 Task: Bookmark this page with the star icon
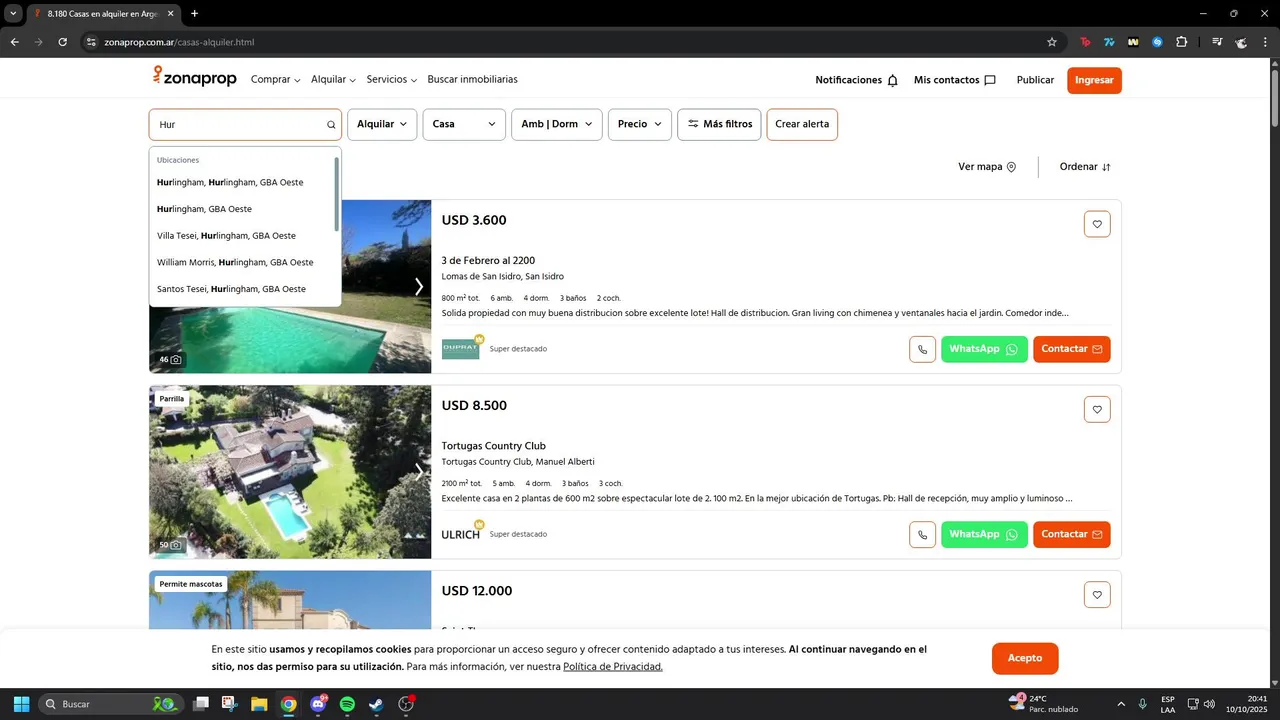[x=1052, y=42]
